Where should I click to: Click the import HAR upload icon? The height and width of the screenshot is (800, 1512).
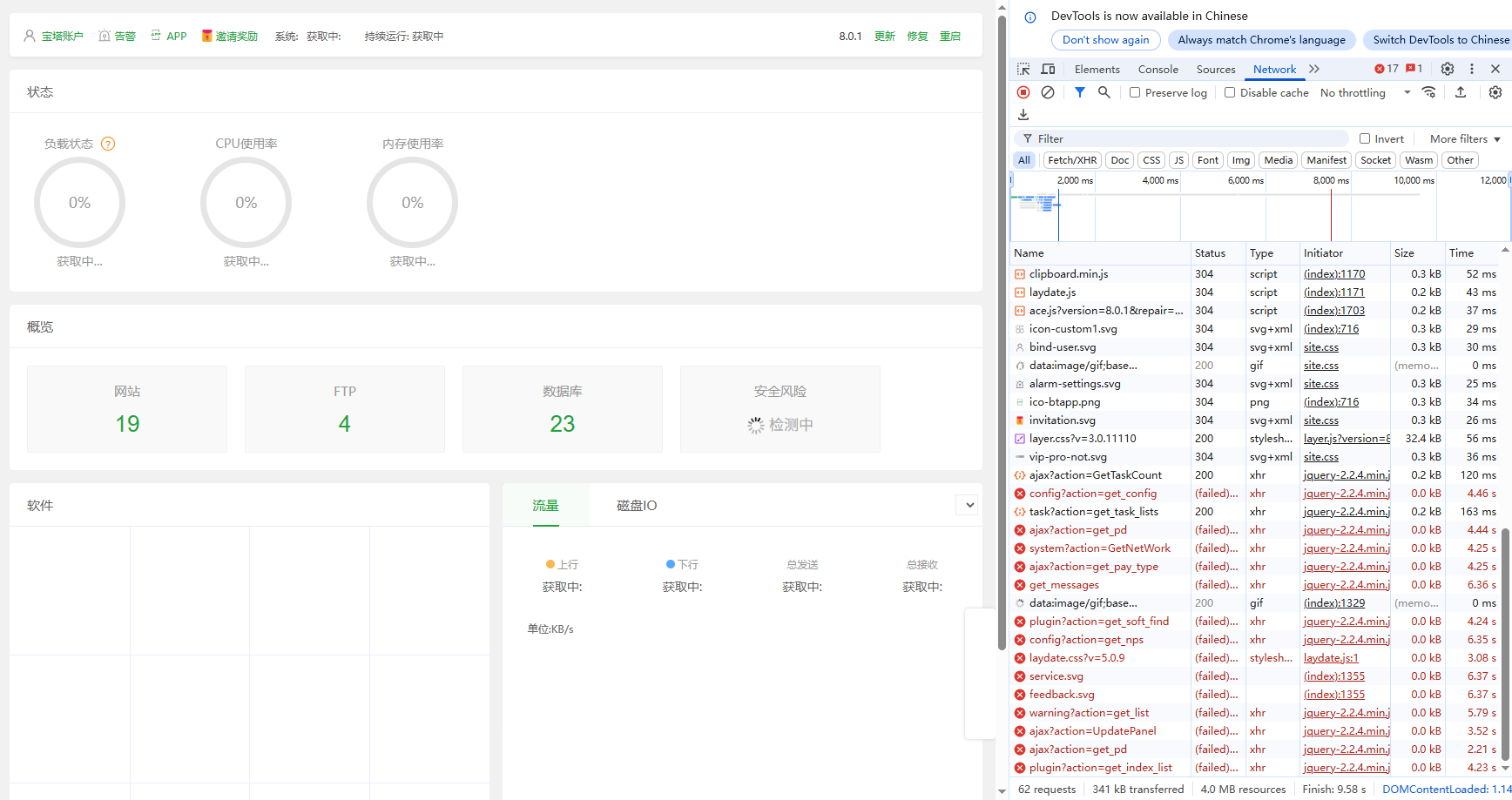pyautogui.click(x=1461, y=92)
